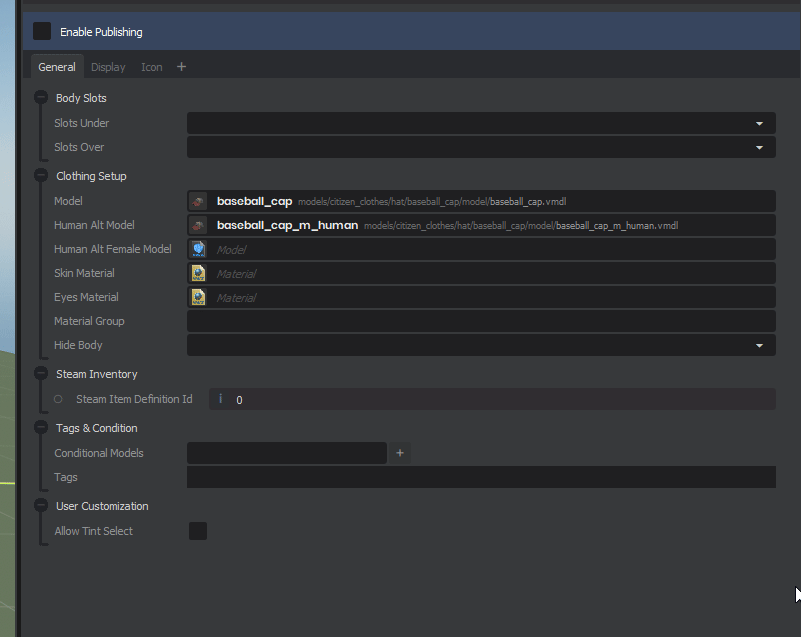
Task: Click the baseball_cap_m_human model thumbnail icon
Action: 198,225
